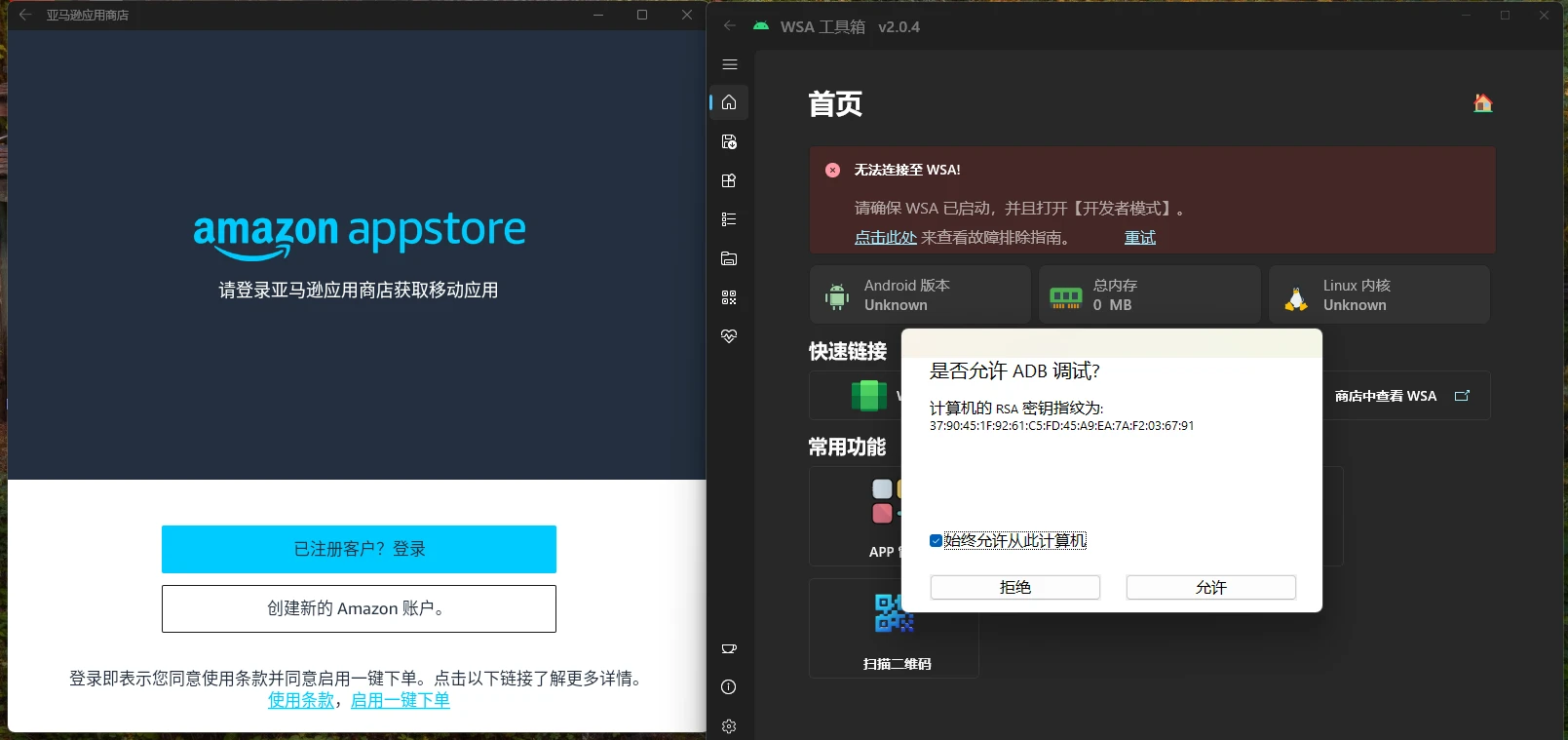This screenshot has height=740, width=1568.
Task: Click the coffee cup donate icon
Action: click(729, 648)
